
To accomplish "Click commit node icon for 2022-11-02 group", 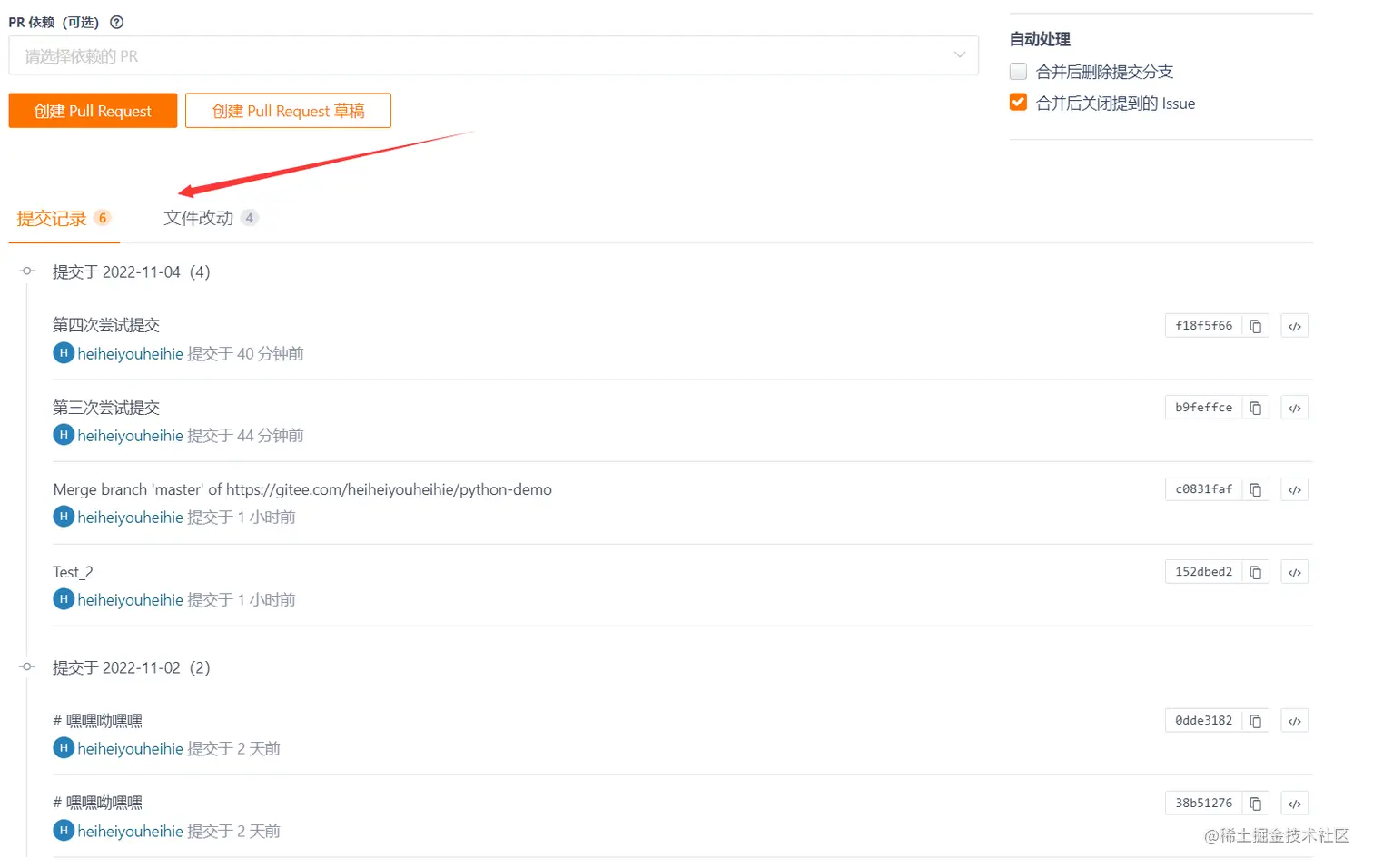I will 27,667.
